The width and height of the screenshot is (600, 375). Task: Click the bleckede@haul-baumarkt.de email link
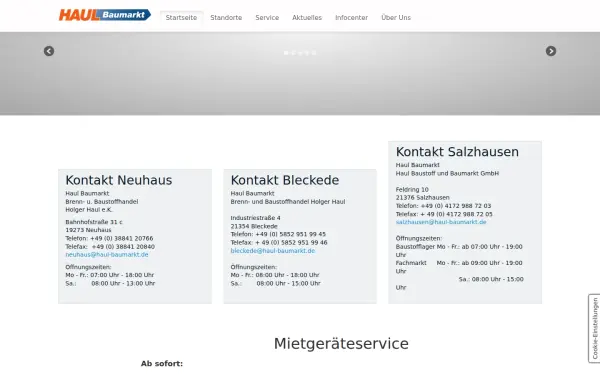click(x=273, y=251)
